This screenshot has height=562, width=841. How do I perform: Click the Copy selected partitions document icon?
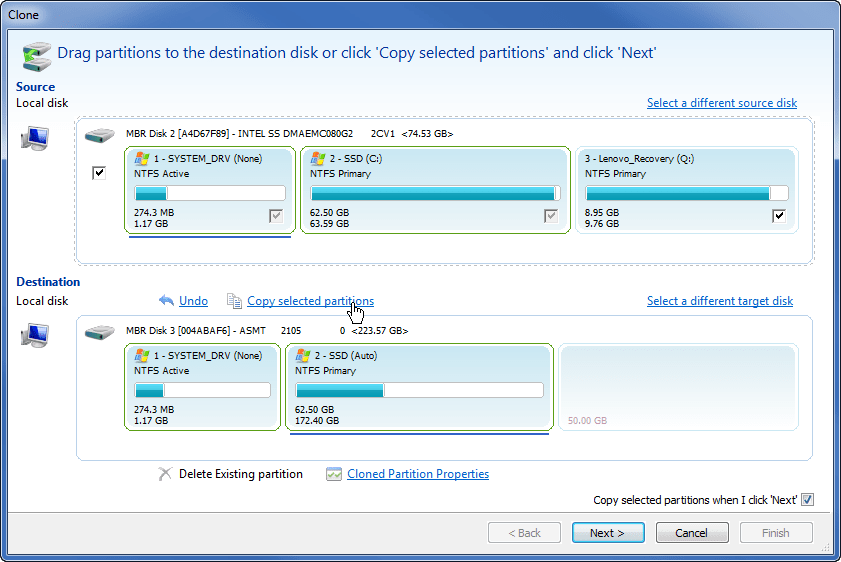pos(234,301)
